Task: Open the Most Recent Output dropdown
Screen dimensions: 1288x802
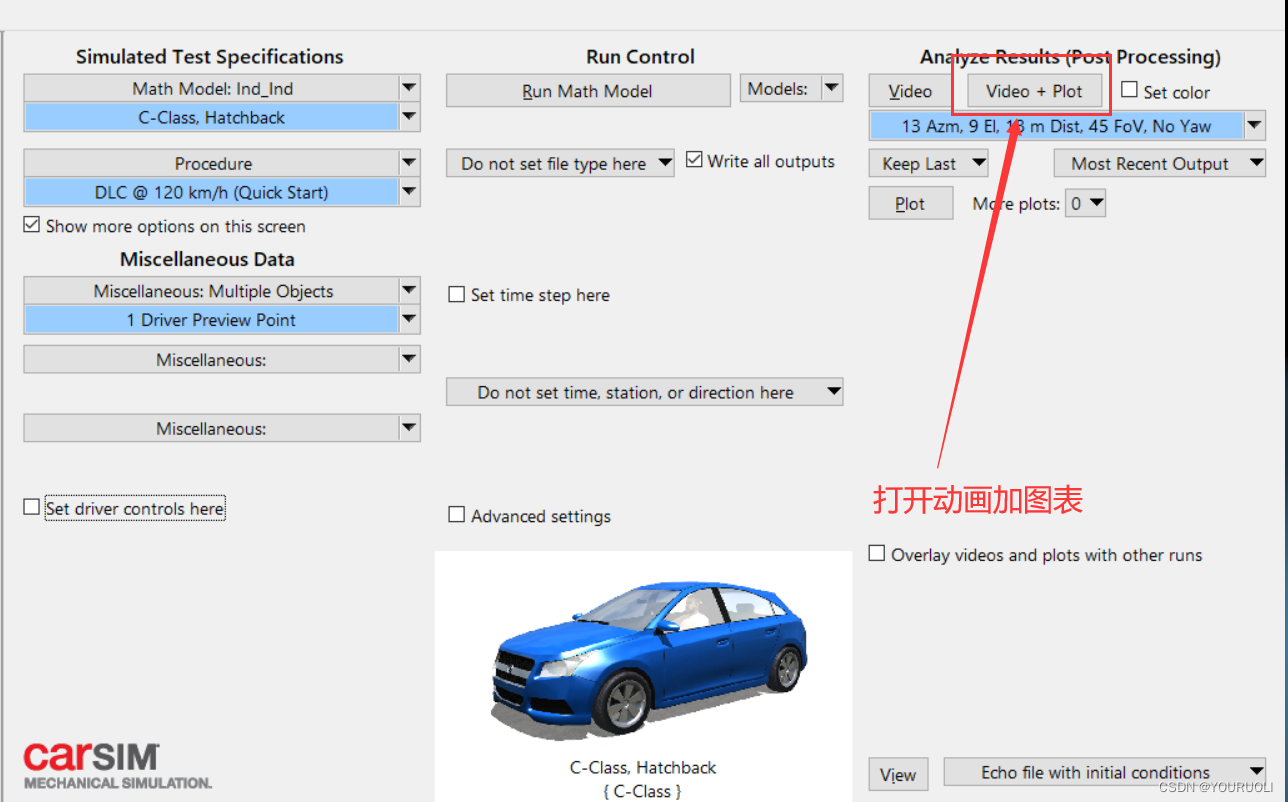Action: 1160,163
